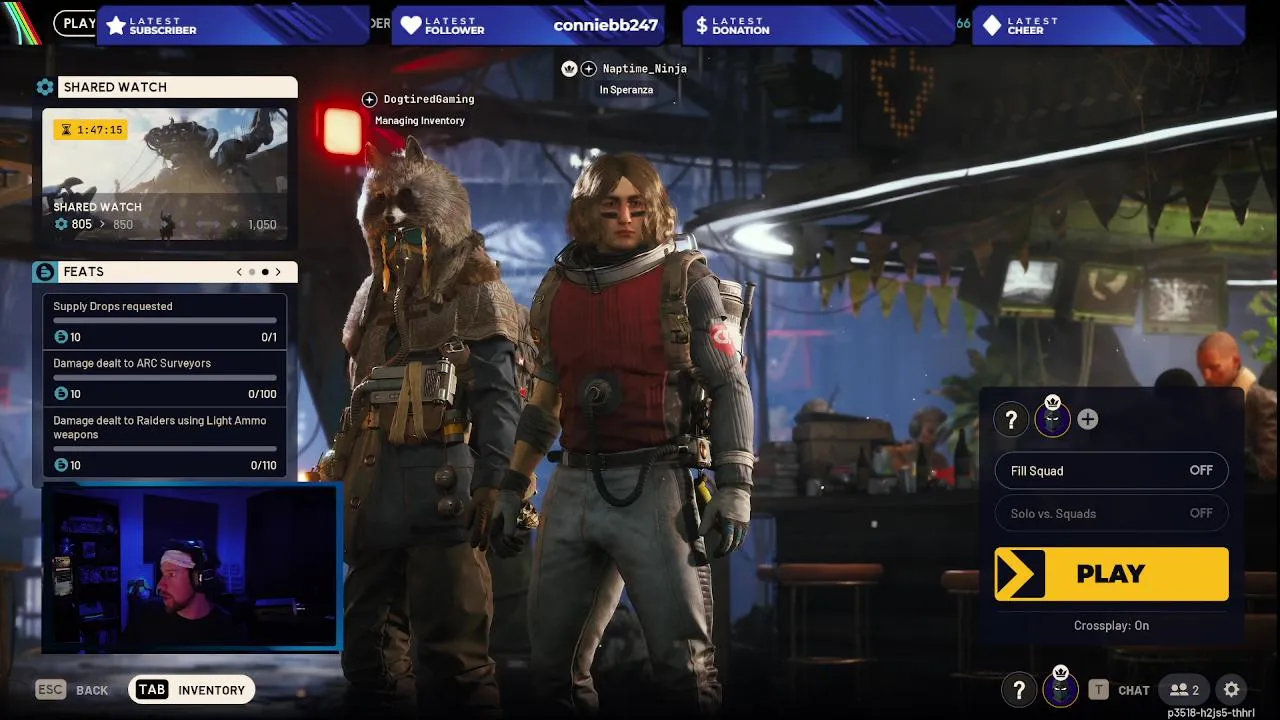Screen dimensions: 1280x720
Task: Click the Supply Drops coin reward icon
Action: coord(61,337)
